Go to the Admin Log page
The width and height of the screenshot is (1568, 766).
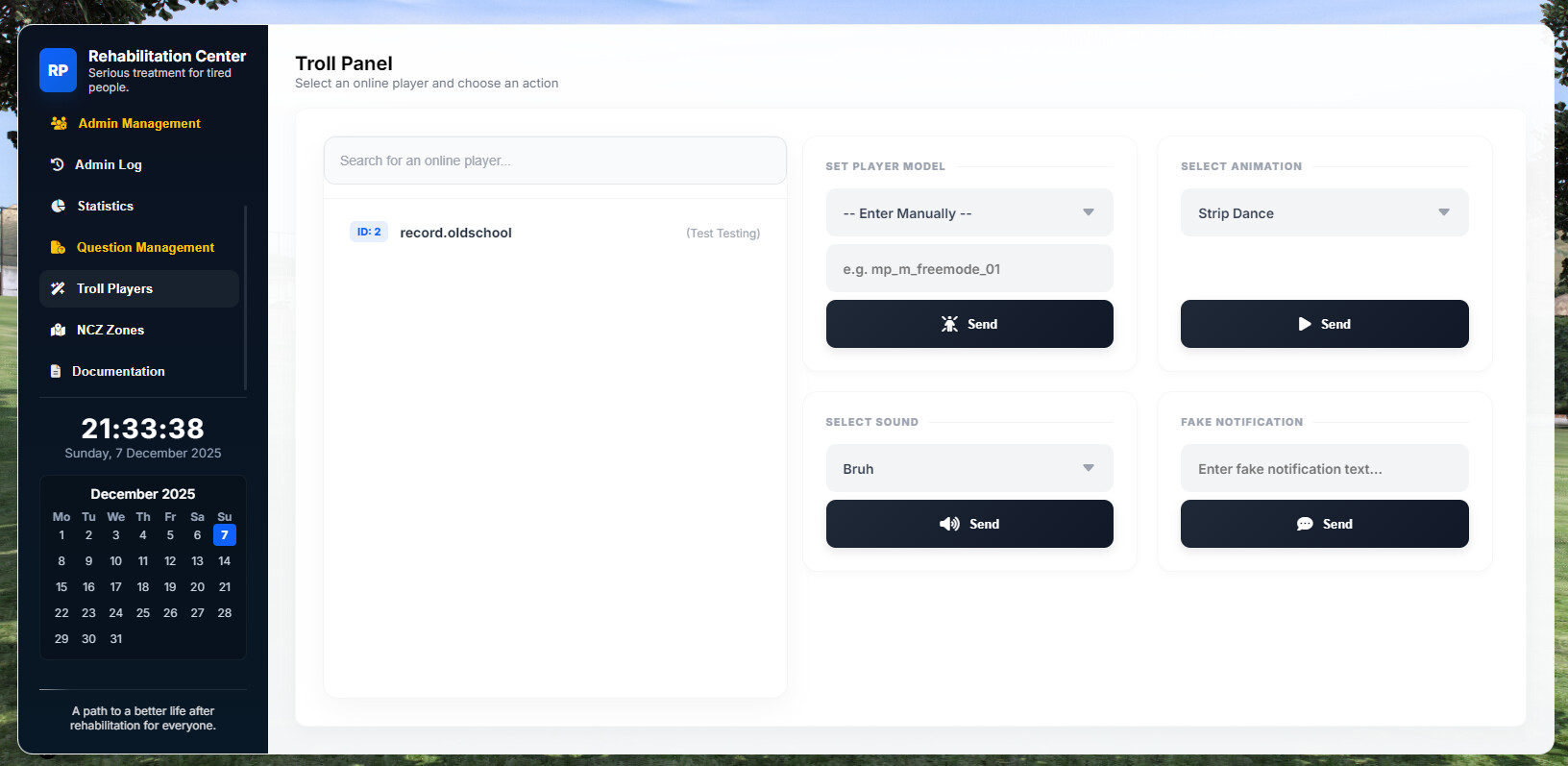109,165
